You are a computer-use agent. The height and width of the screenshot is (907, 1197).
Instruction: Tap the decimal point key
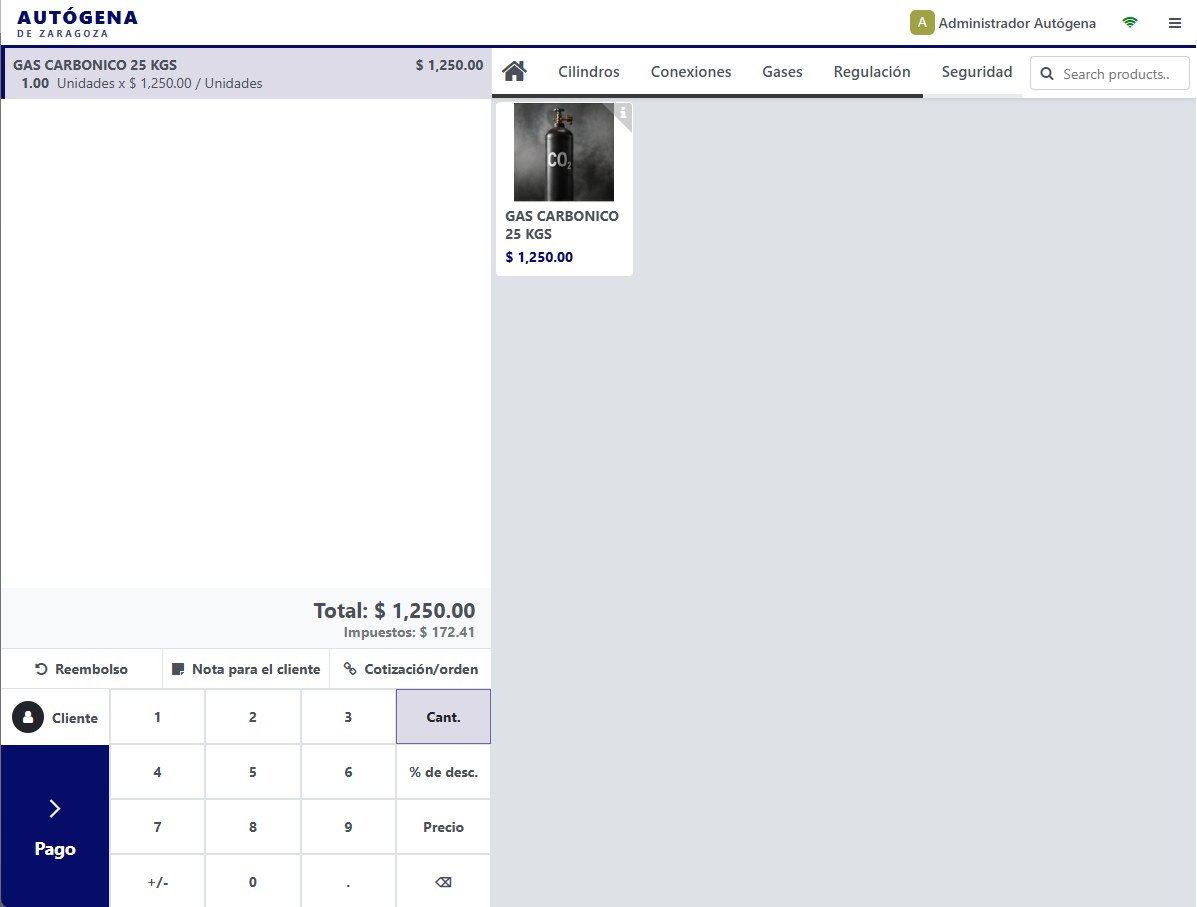point(348,882)
